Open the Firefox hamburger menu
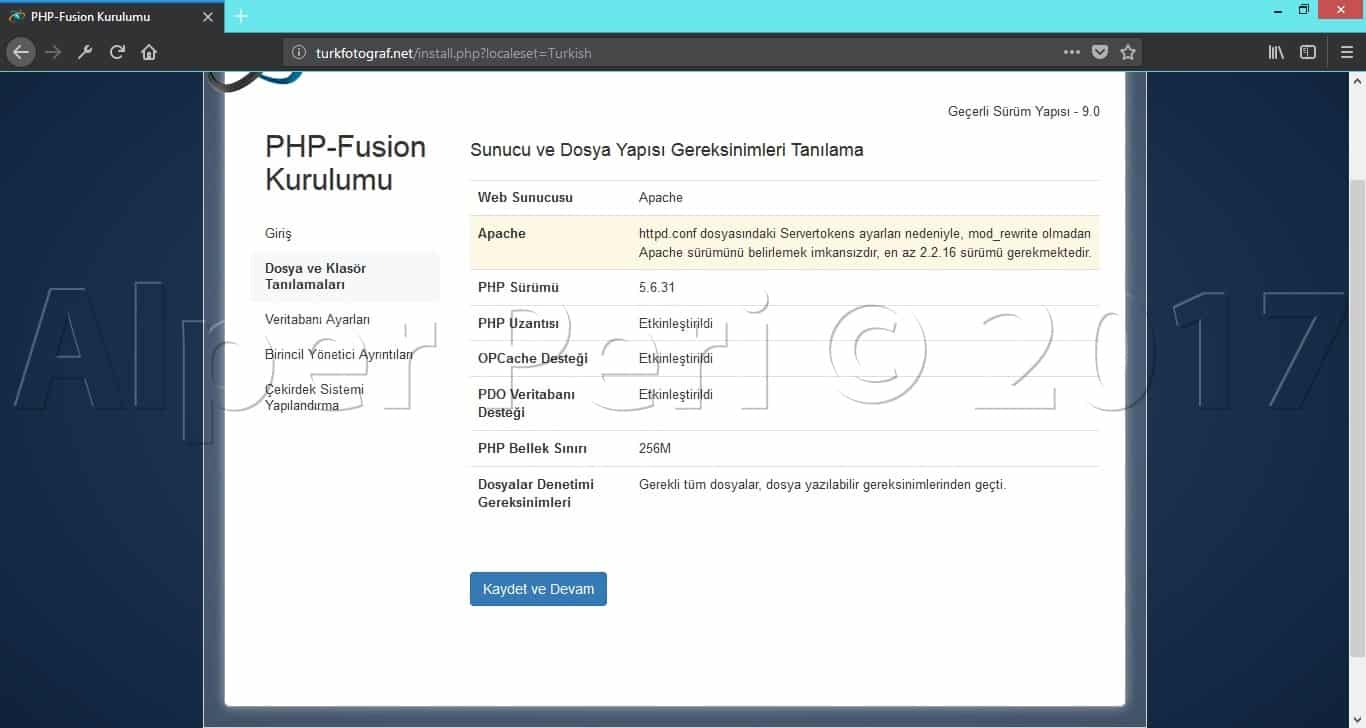The height and width of the screenshot is (728, 1366). pyautogui.click(x=1347, y=52)
